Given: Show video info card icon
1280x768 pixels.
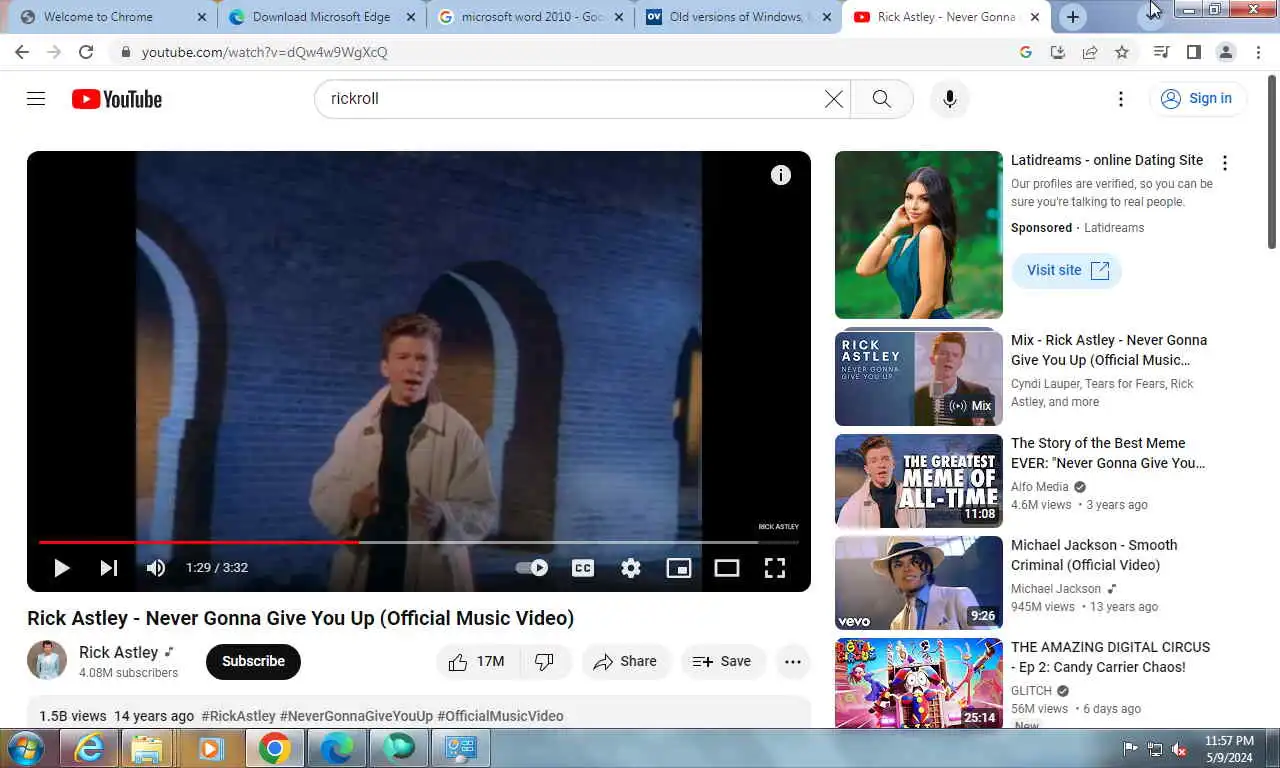Looking at the screenshot, I should (x=781, y=175).
